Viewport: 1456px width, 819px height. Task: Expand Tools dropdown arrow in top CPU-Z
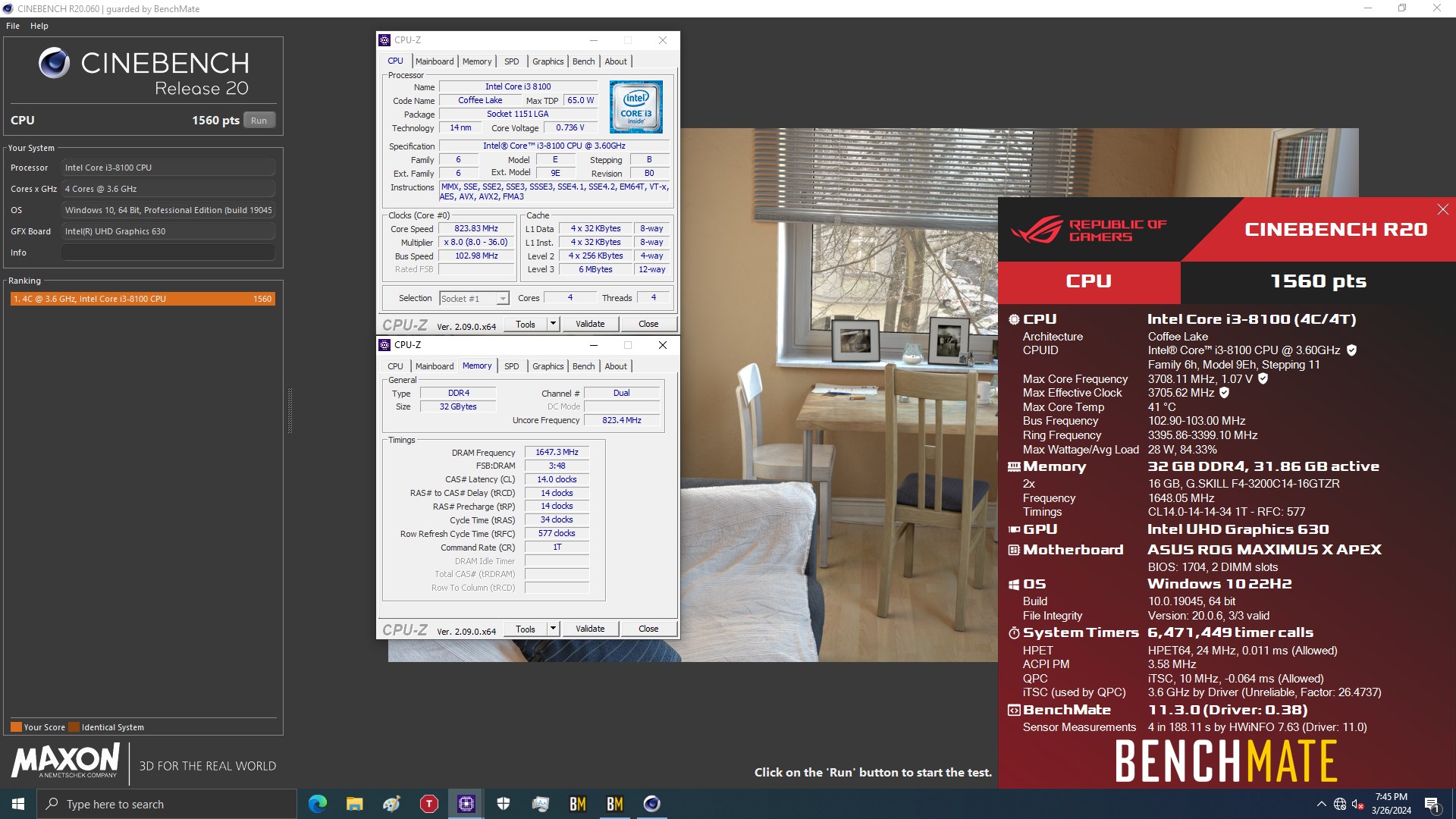(x=553, y=324)
